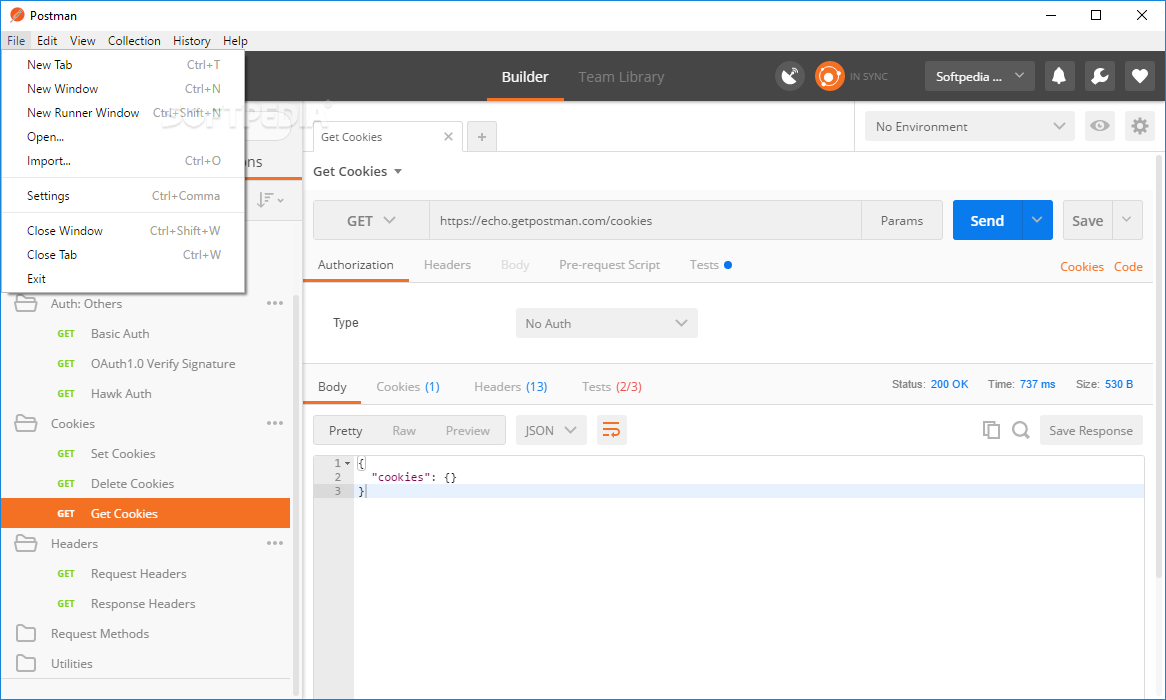
Task: Switch response view to Raw
Action: pos(404,431)
